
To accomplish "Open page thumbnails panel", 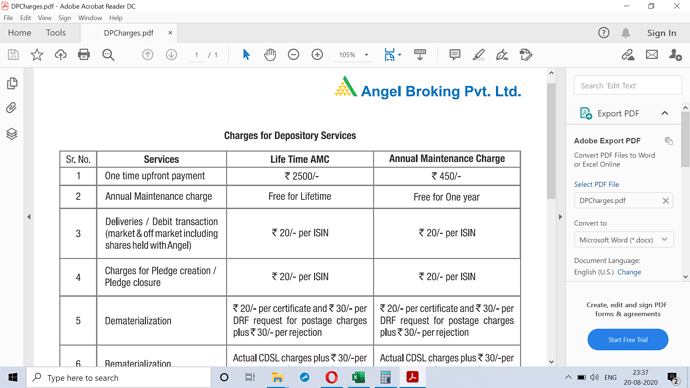I will (12, 83).
